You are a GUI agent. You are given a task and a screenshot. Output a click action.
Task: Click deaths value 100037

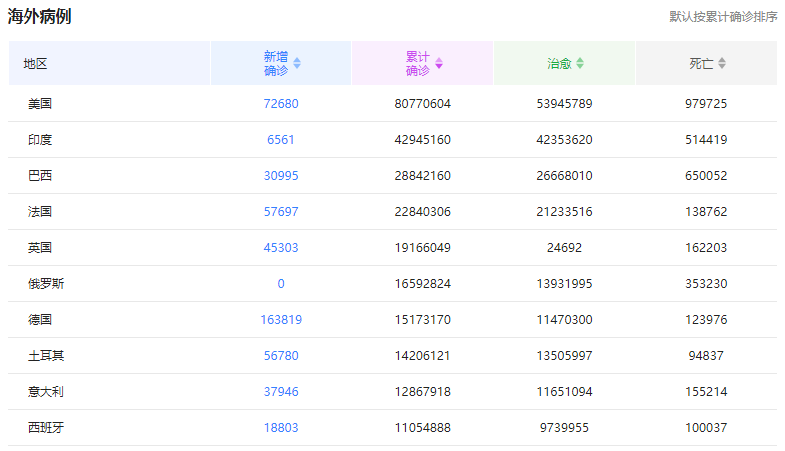coord(706,428)
